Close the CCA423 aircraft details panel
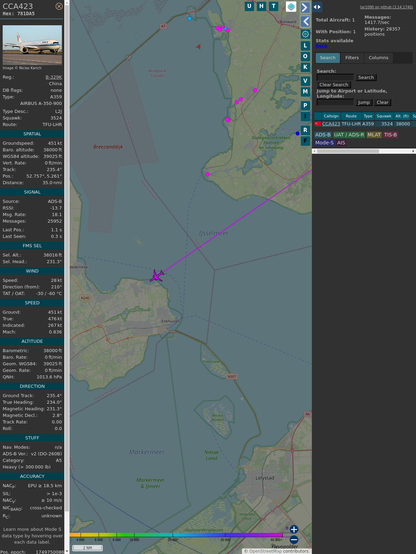 pyautogui.click(x=59, y=6)
